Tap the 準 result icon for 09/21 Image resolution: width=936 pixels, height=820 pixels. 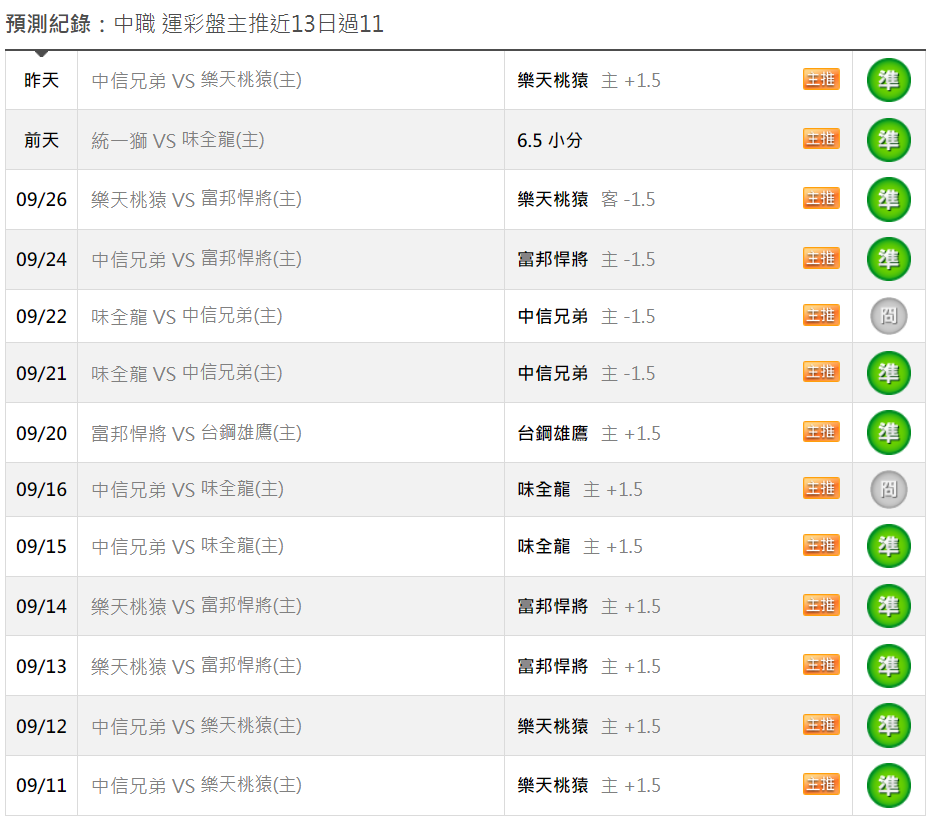click(x=888, y=373)
